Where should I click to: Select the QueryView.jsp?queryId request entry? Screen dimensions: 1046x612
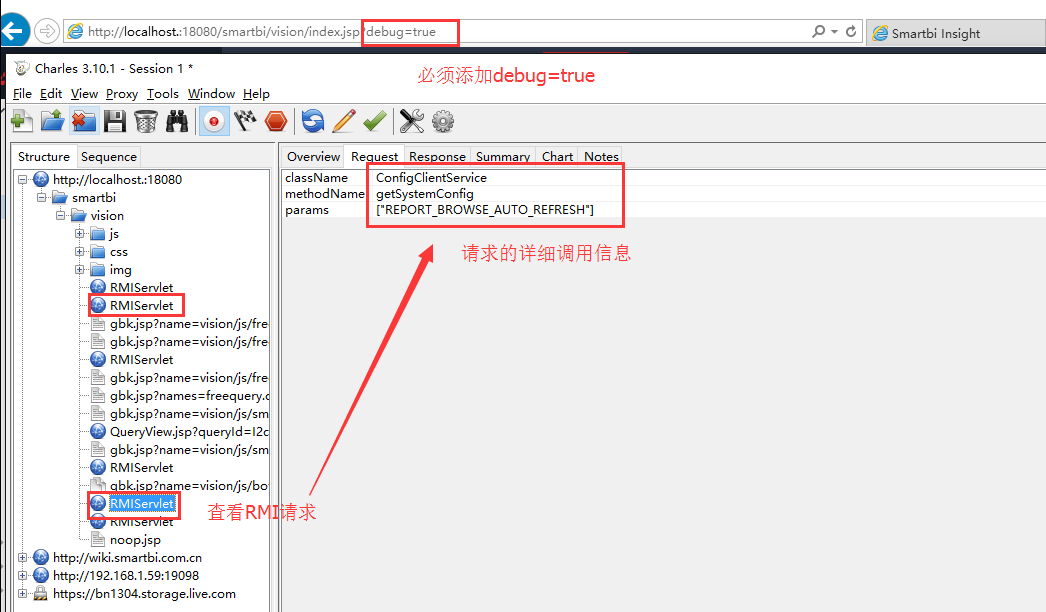click(189, 431)
